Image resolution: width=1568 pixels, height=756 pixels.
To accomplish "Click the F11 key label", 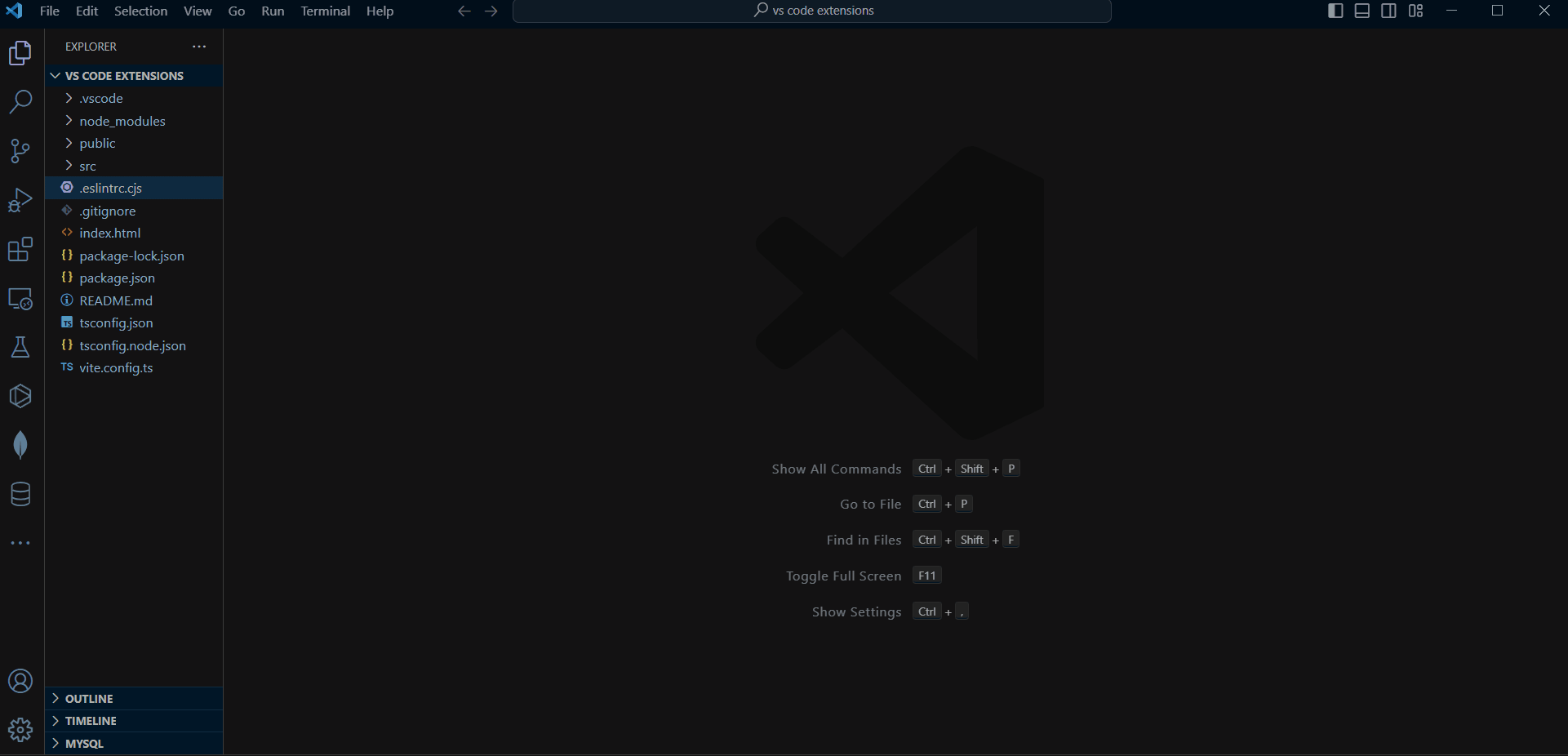I will tap(927, 576).
